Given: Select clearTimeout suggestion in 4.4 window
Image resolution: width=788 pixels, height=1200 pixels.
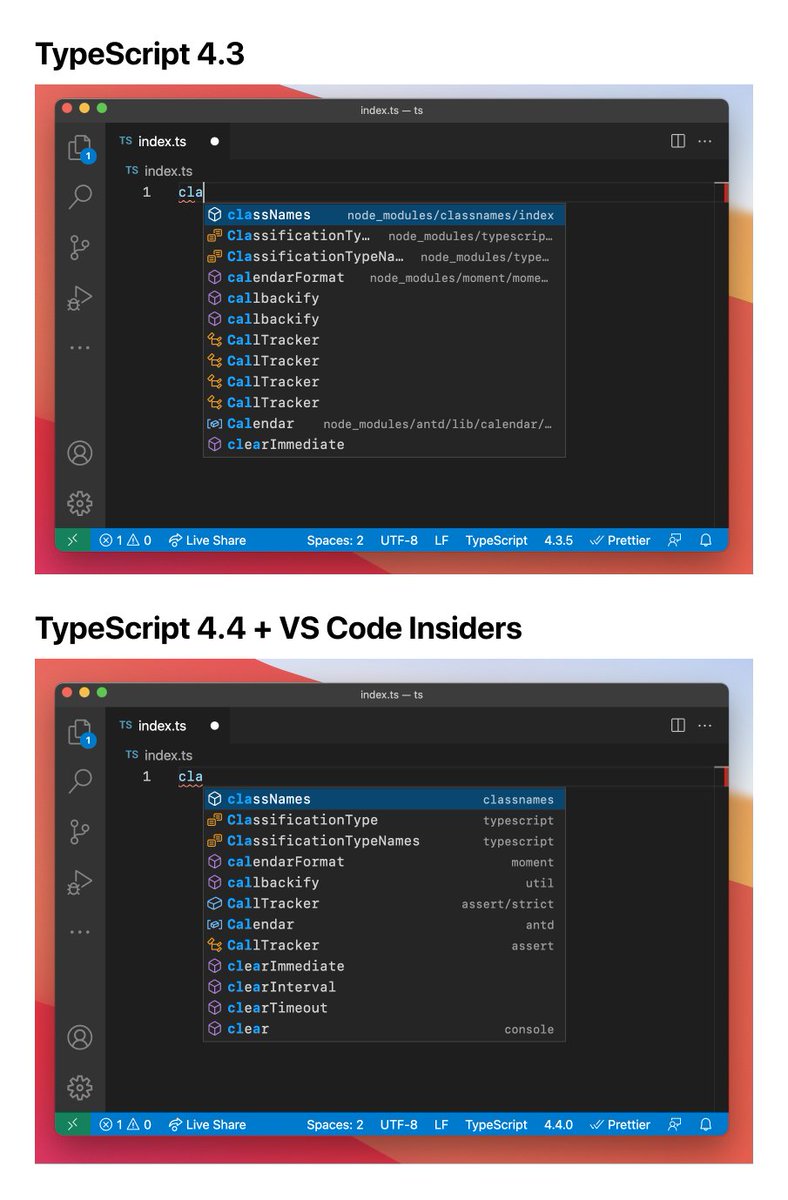Looking at the screenshot, I should pos(384,1008).
